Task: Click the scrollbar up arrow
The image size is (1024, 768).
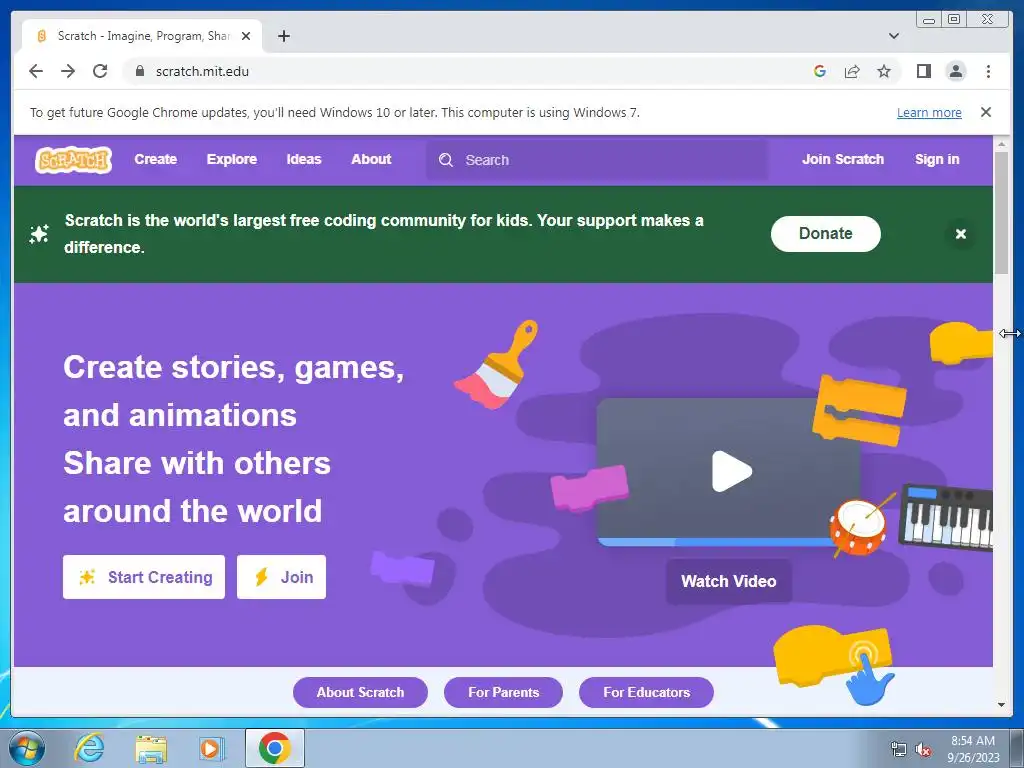Action: (1001, 144)
